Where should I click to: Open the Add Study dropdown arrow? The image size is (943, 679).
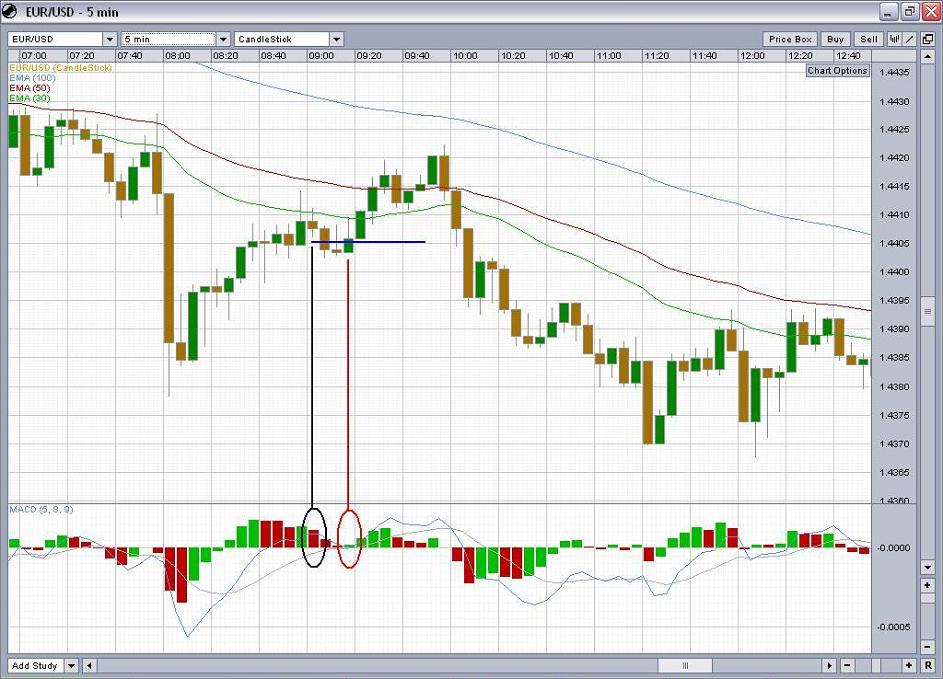point(71,665)
